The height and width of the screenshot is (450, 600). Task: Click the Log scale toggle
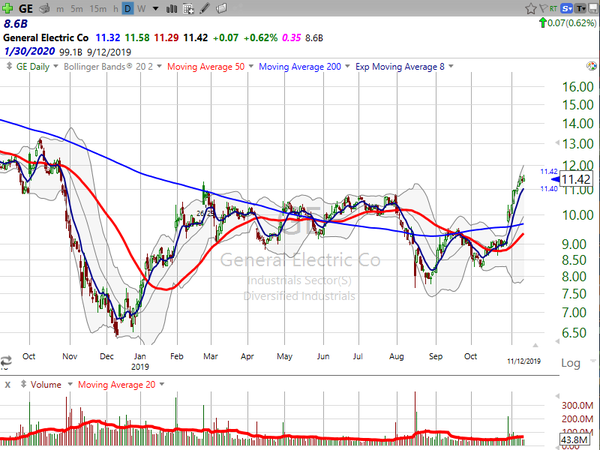click(571, 363)
